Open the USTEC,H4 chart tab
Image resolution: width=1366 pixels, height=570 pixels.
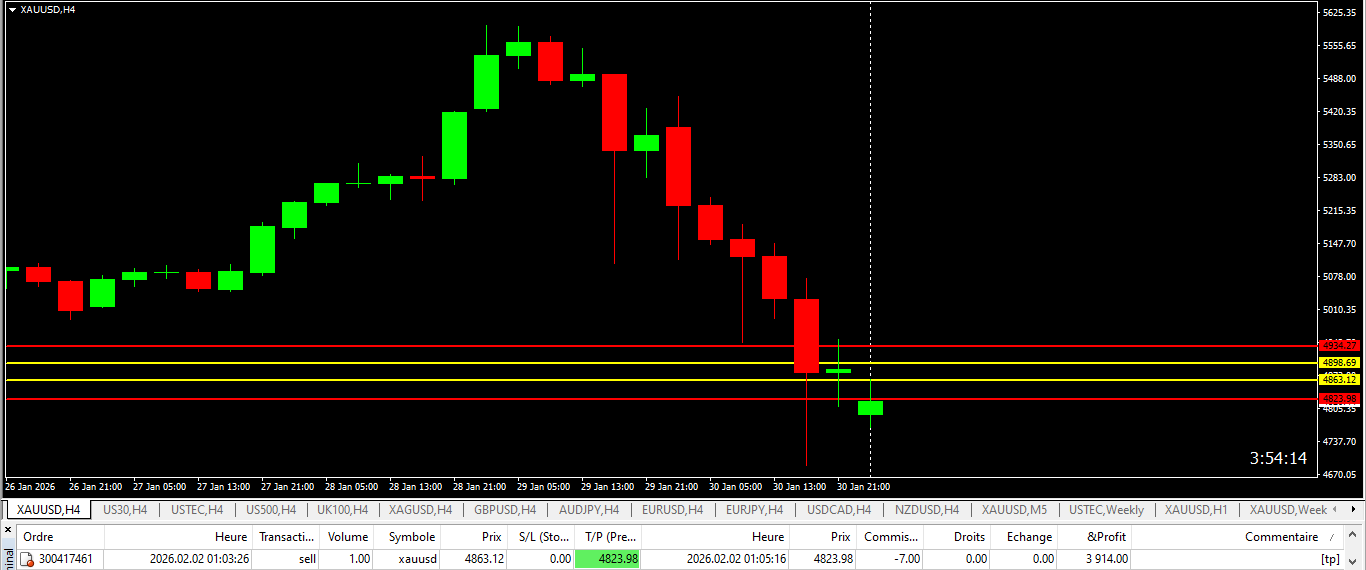pos(197,510)
